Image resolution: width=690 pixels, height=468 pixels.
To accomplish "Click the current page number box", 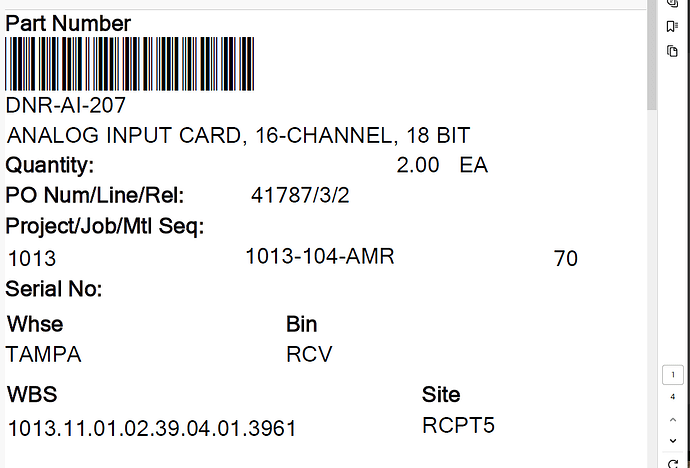I will [x=673, y=377].
